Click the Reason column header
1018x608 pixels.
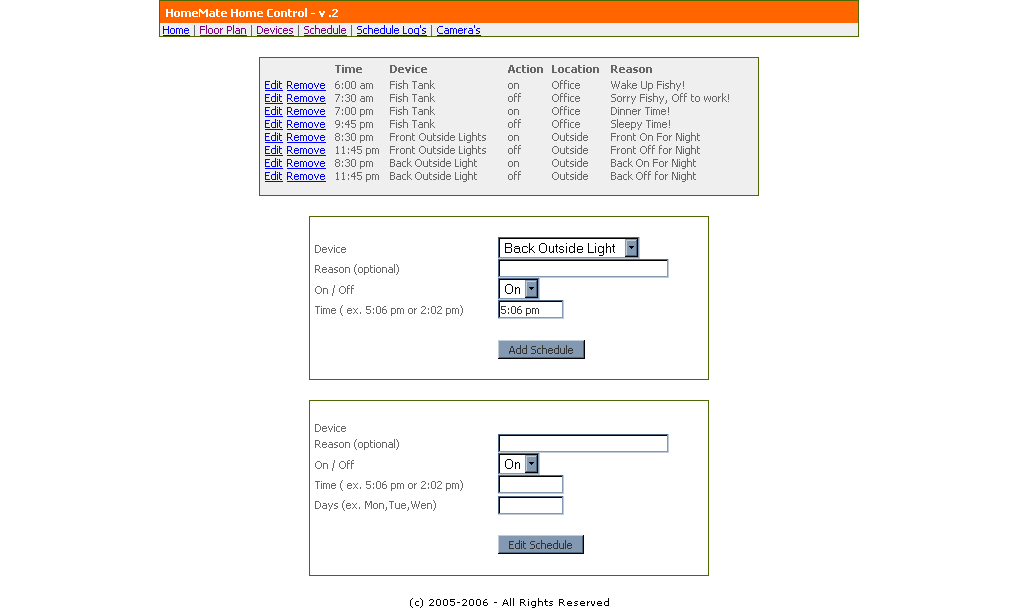(x=631, y=69)
